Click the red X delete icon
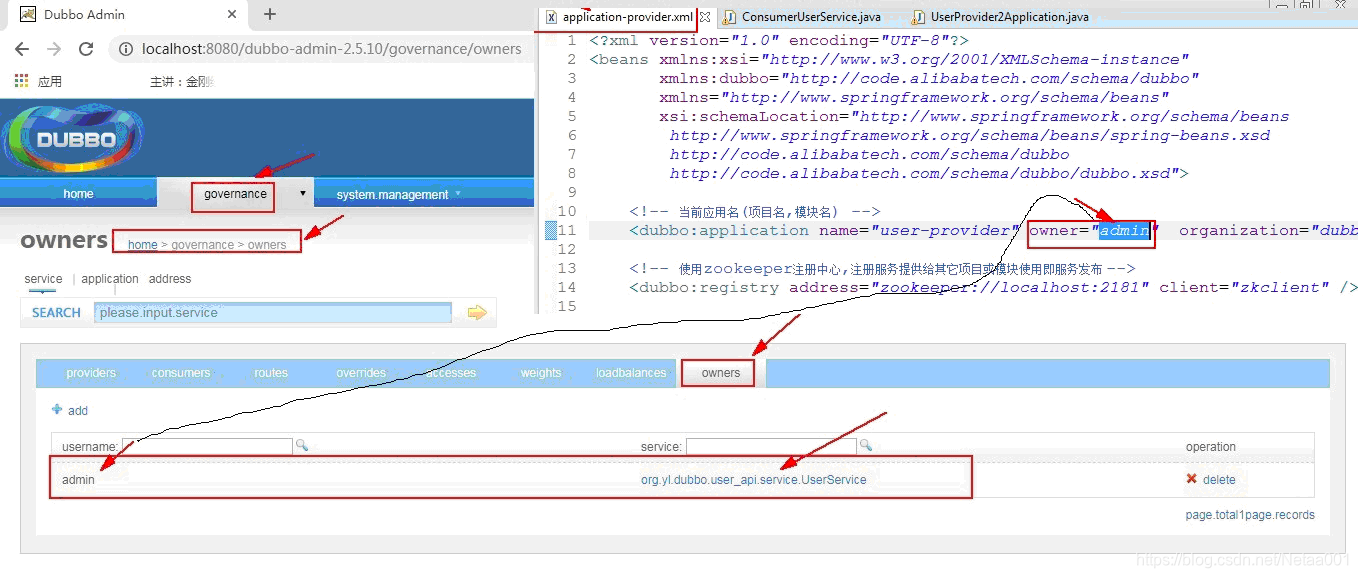This screenshot has width=1358, height=578. coord(1191,479)
